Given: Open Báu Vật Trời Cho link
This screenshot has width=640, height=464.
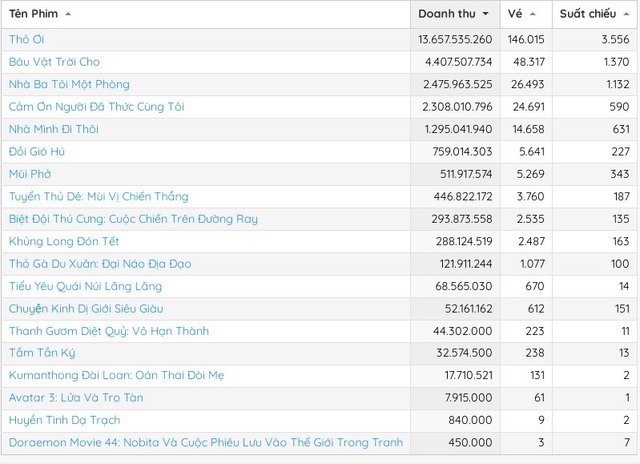Looking at the screenshot, I should pyautogui.click(x=54, y=62).
